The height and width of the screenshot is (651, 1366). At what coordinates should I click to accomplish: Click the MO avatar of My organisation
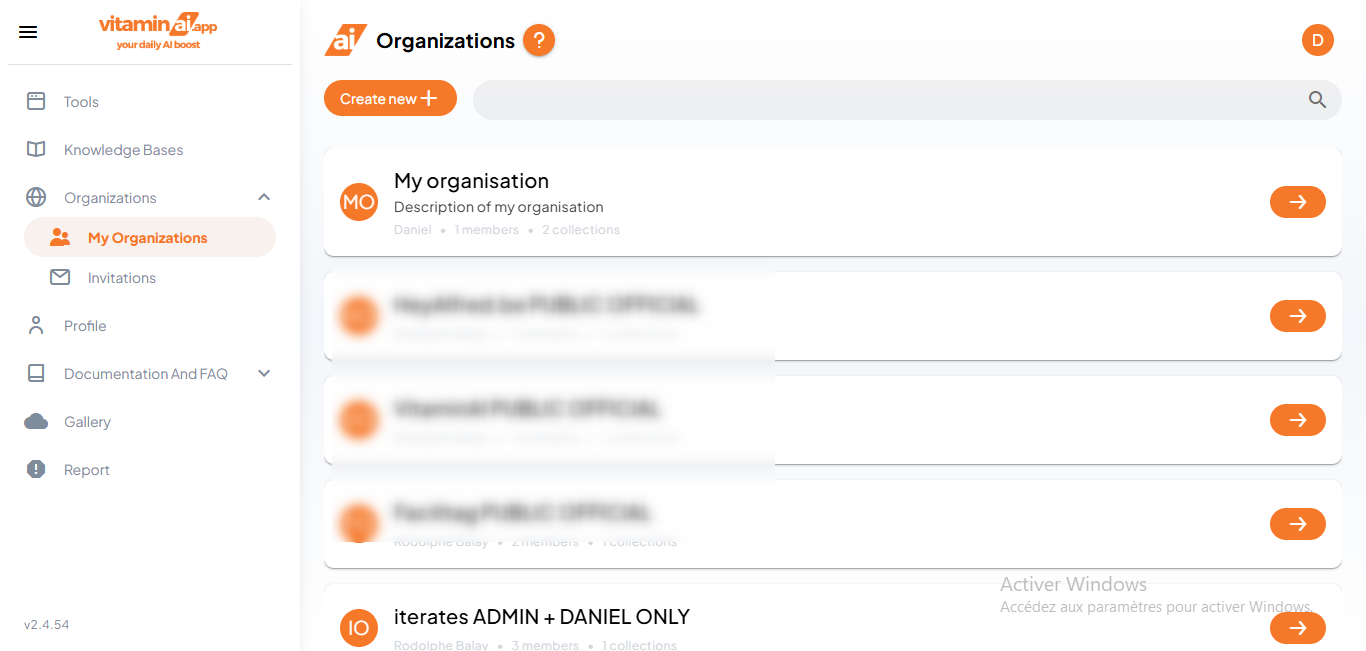(358, 202)
